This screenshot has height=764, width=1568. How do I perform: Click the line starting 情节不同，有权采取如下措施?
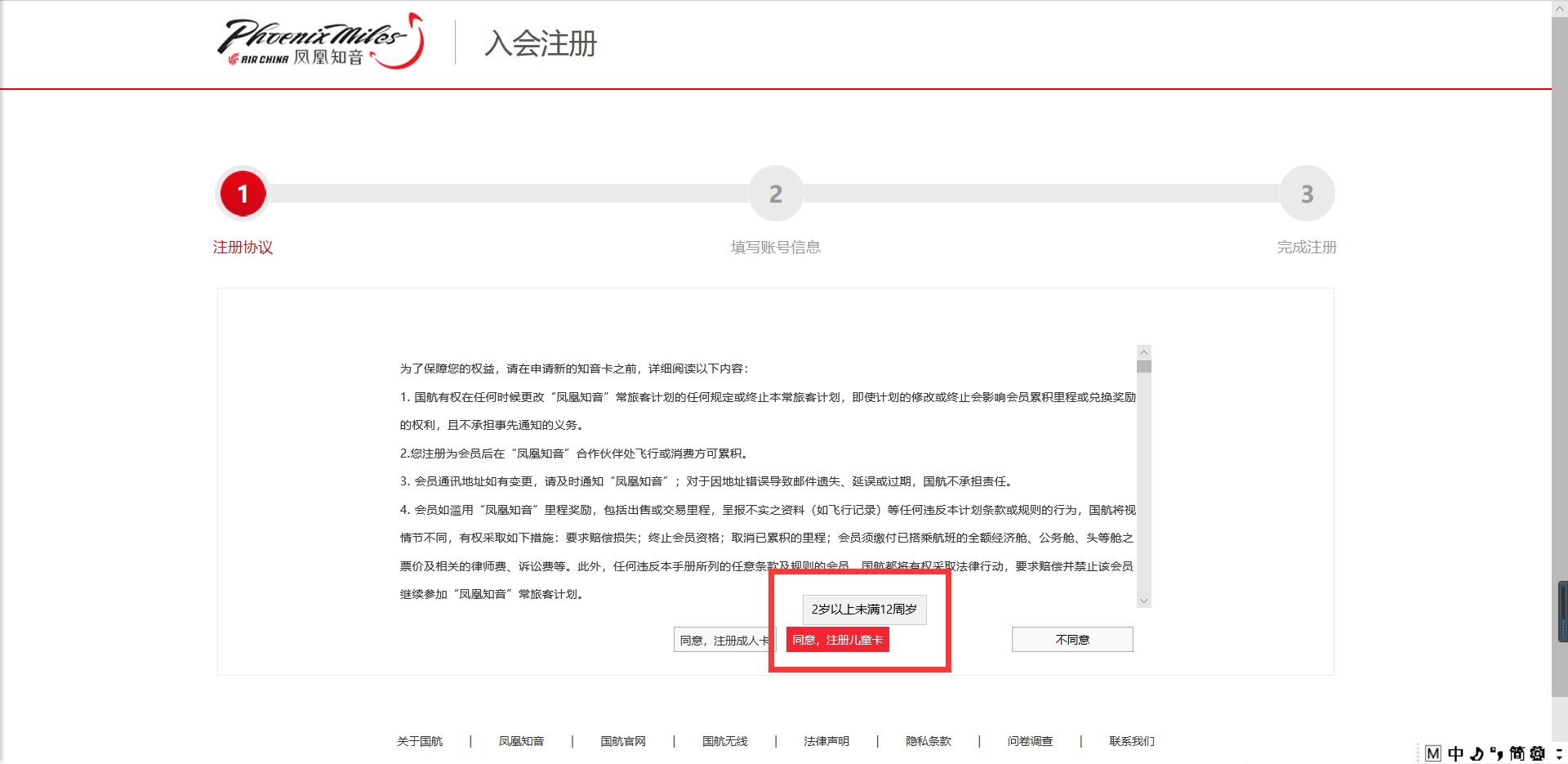[767, 538]
